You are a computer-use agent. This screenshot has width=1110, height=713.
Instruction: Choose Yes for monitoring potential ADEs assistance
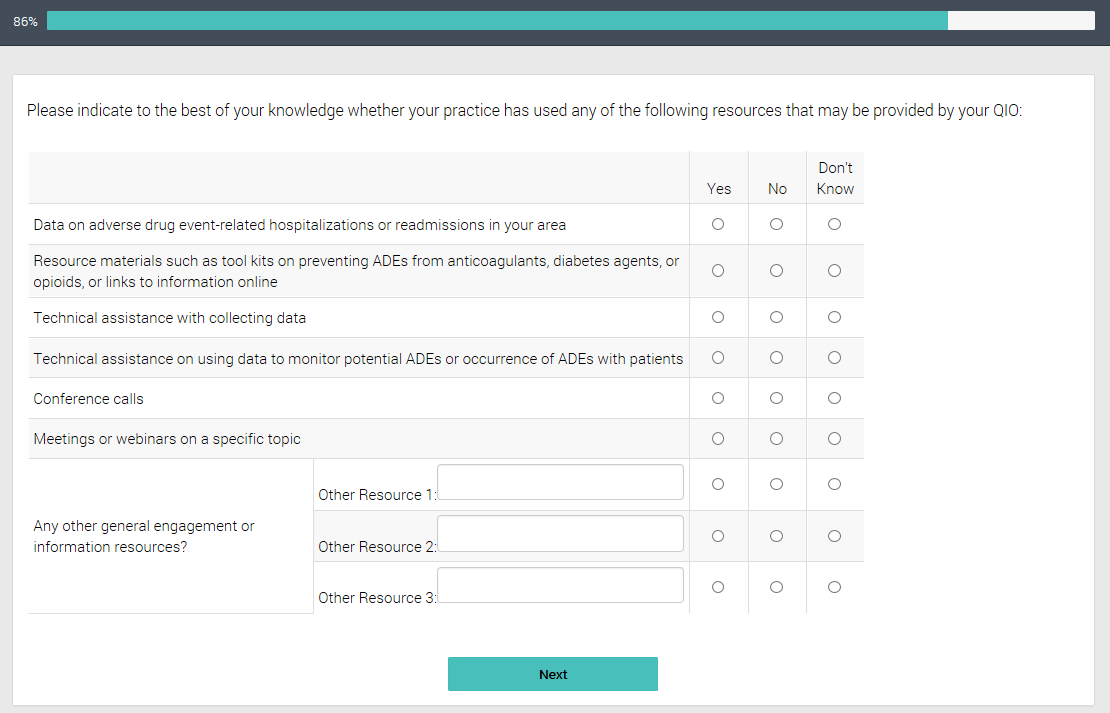click(x=718, y=358)
